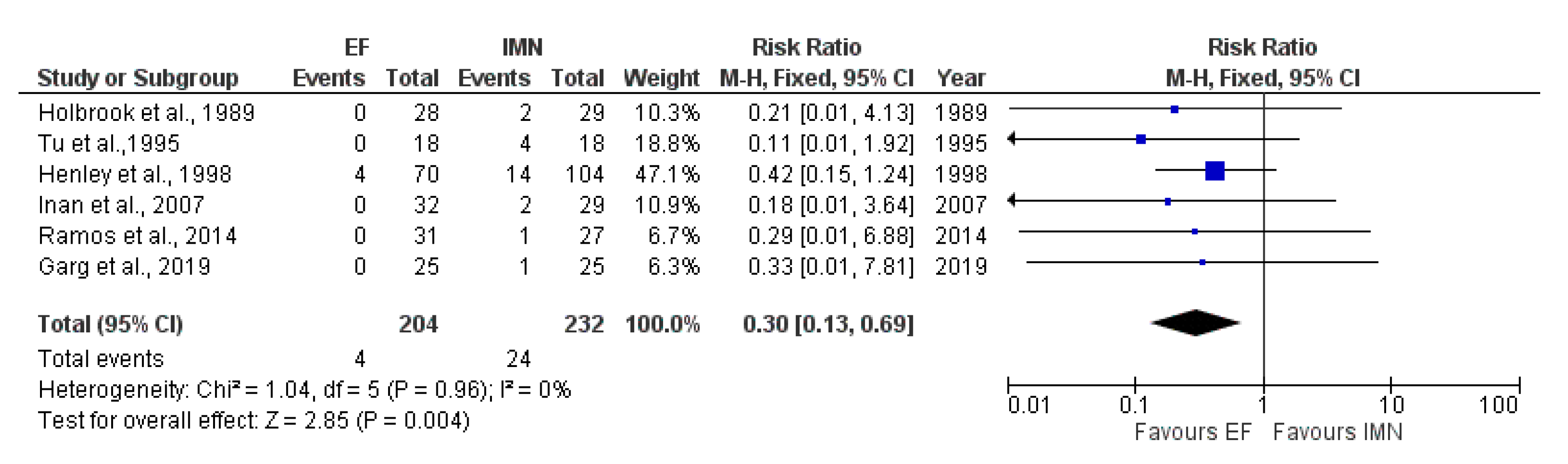The width and height of the screenshot is (1568, 464).
Task: Click Ramos et al., 2014 study label
Action: tap(137, 236)
